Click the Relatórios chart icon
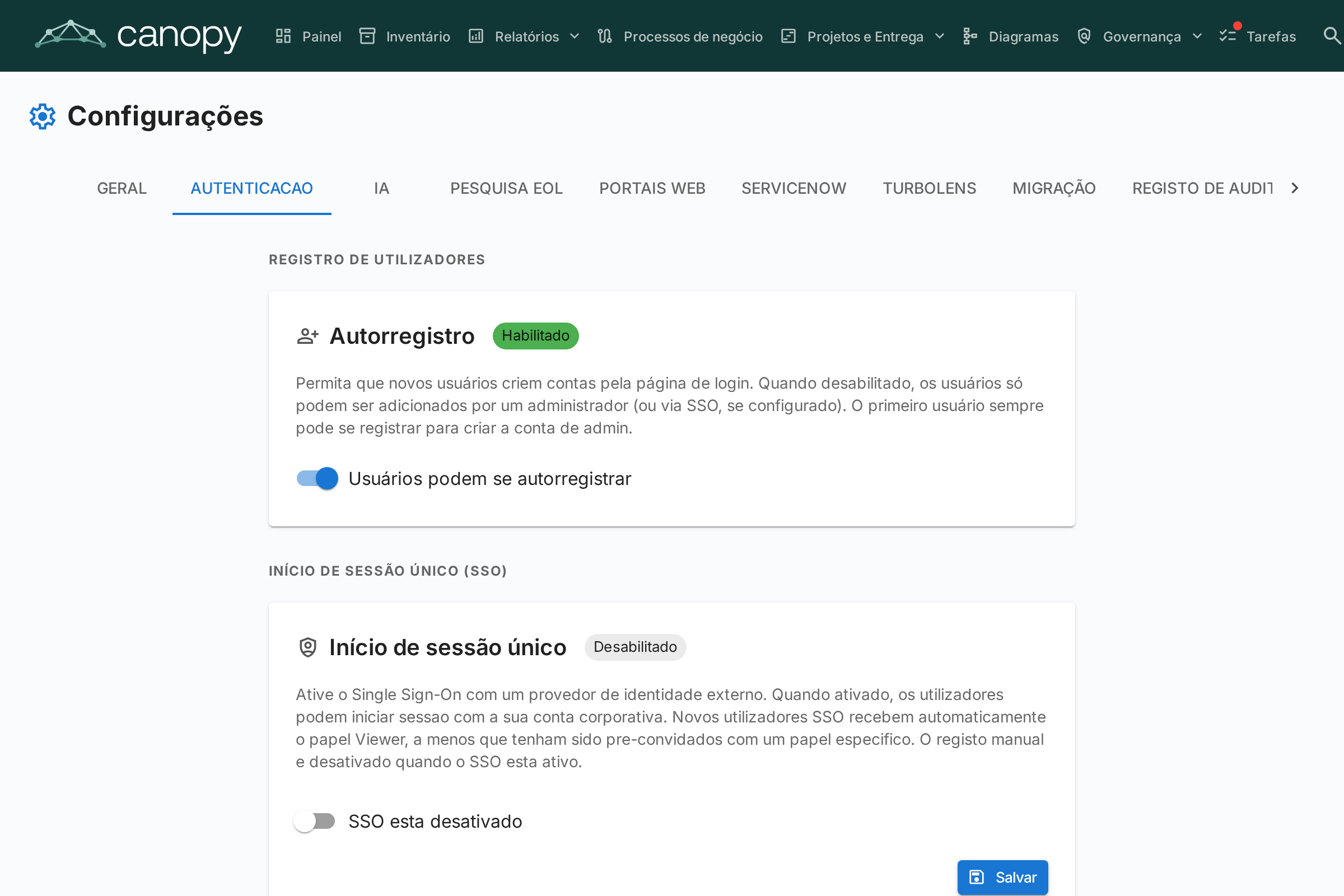This screenshot has width=1344, height=896. pyautogui.click(x=476, y=36)
